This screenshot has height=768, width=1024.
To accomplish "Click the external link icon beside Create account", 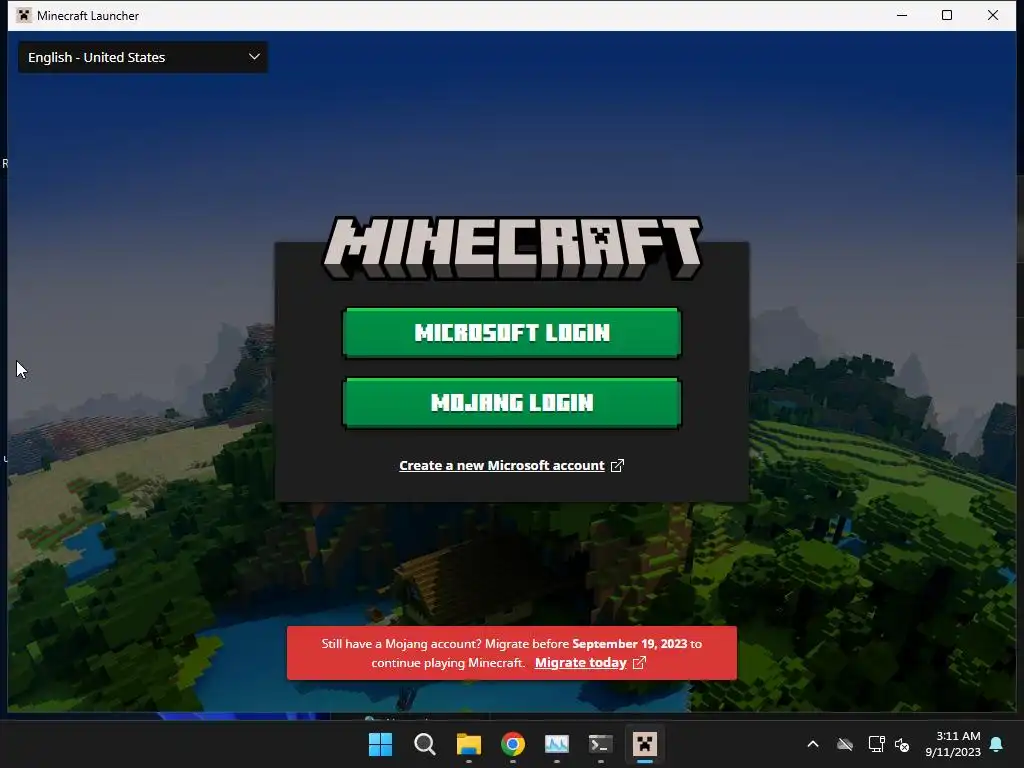I will point(617,466).
